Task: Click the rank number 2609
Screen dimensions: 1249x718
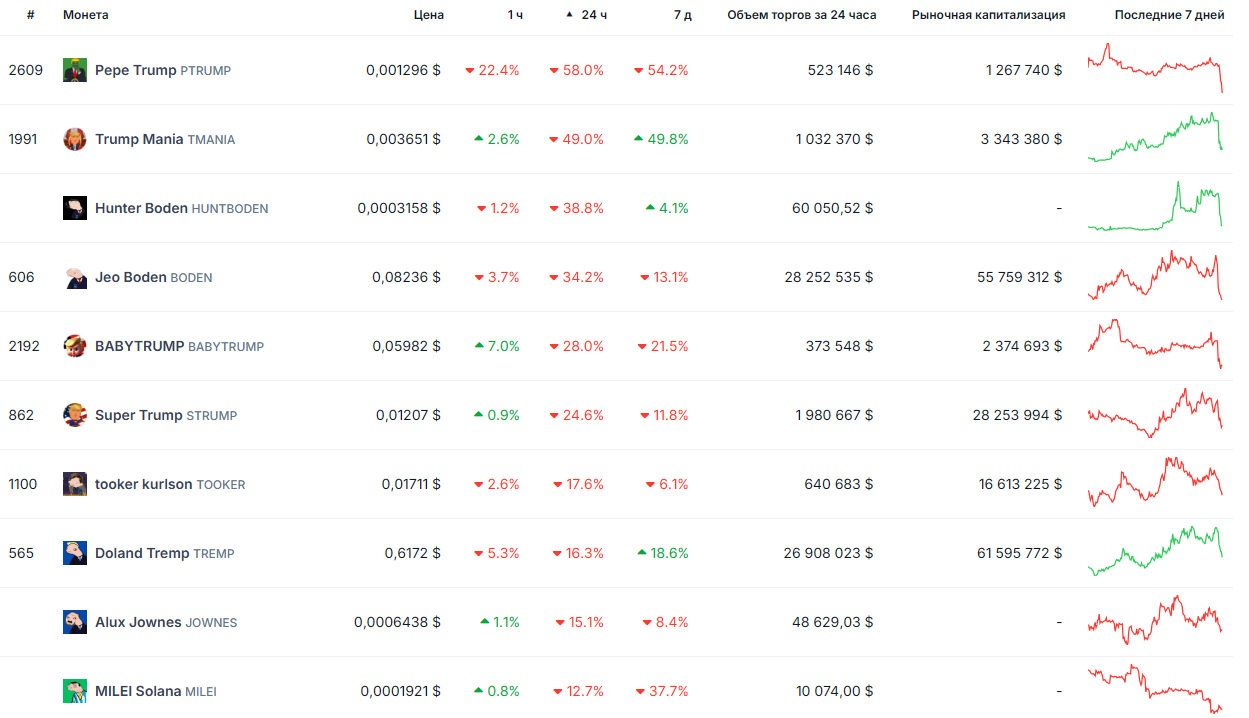Action: click(25, 70)
